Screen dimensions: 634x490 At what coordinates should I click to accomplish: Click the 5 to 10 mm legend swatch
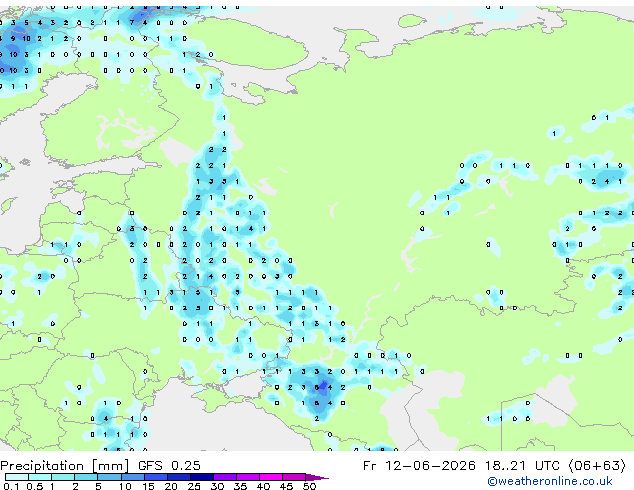pyautogui.click(x=109, y=477)
